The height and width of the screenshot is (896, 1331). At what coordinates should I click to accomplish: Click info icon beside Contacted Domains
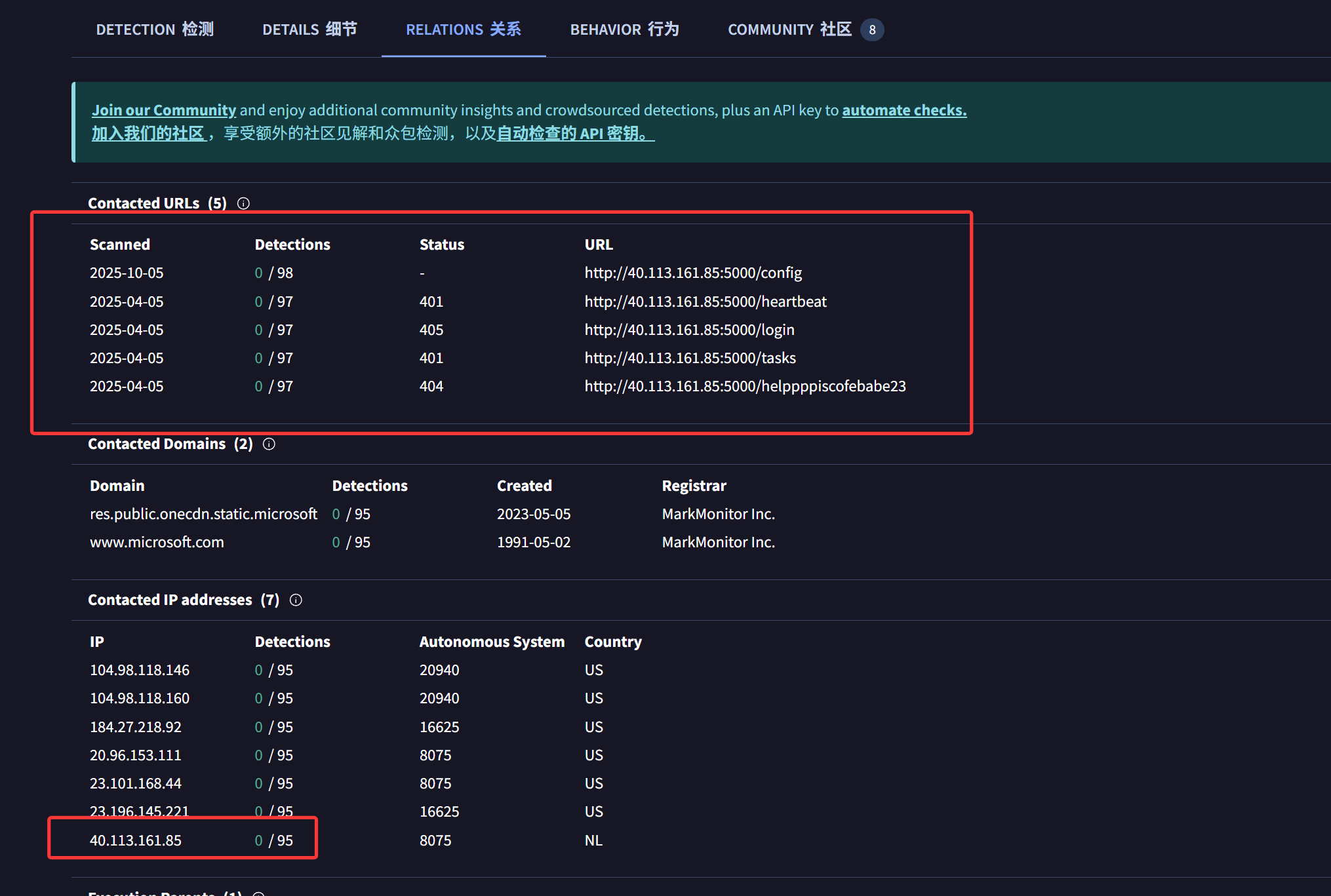[269, 444]
